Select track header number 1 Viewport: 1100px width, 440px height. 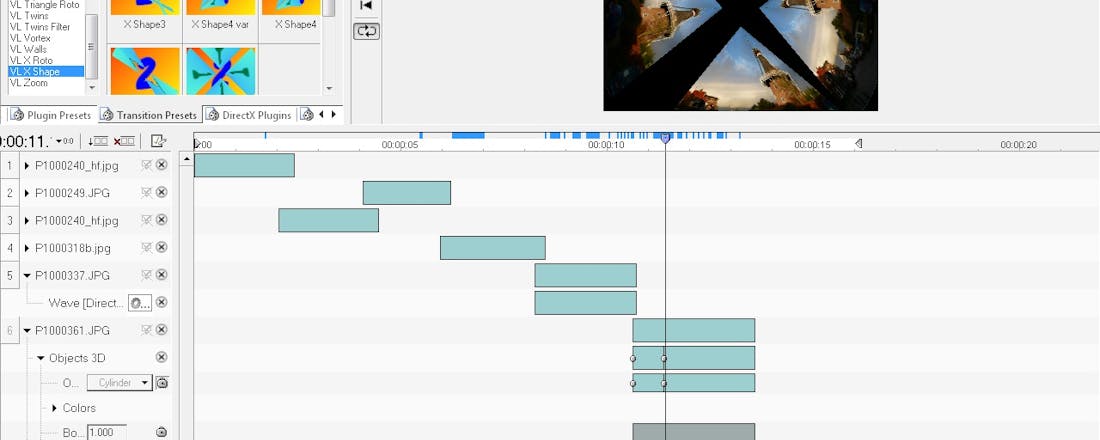10,166
